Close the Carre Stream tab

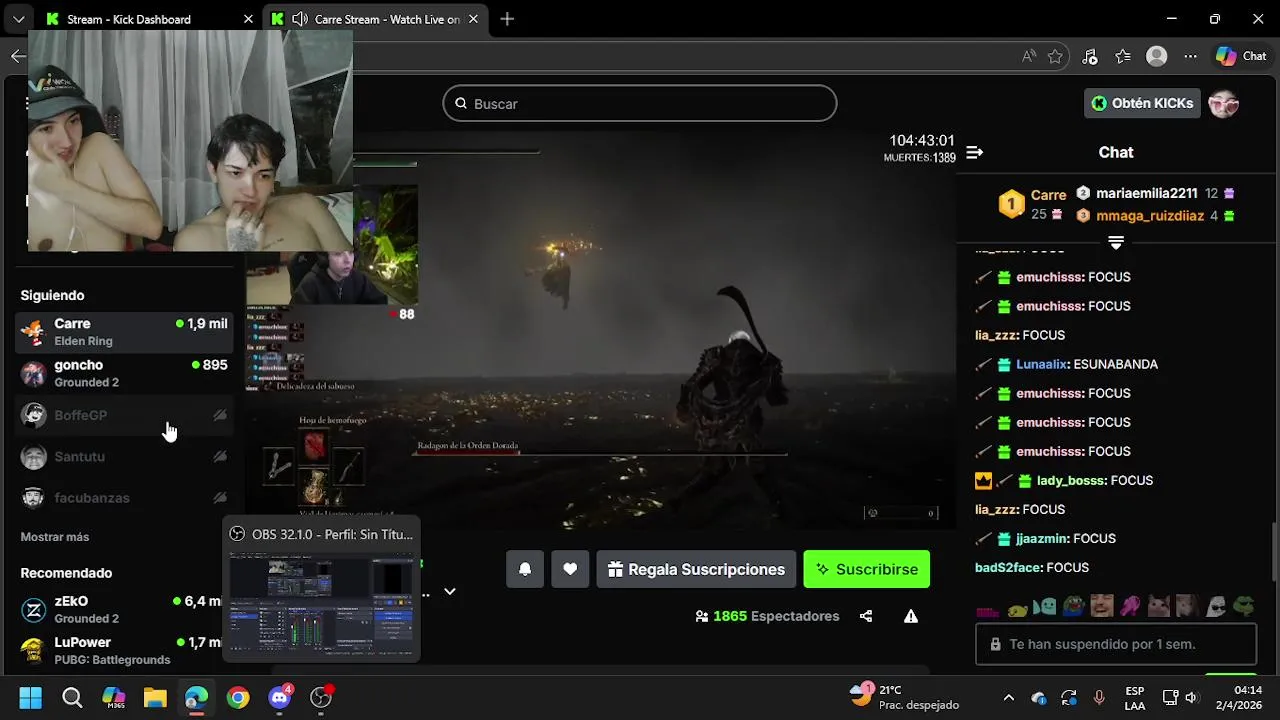coord(473,19)
